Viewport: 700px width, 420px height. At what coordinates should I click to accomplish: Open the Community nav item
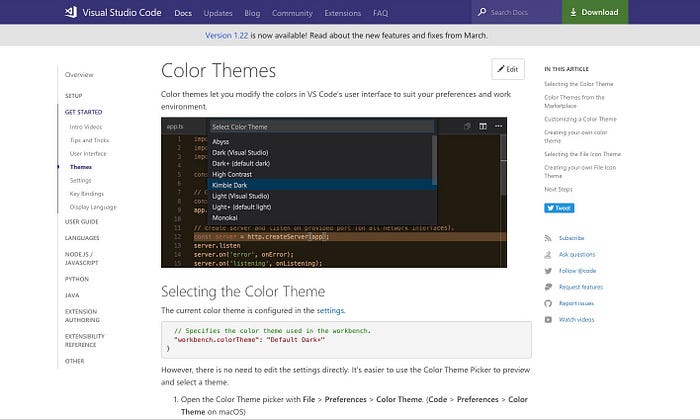point(292,13)
